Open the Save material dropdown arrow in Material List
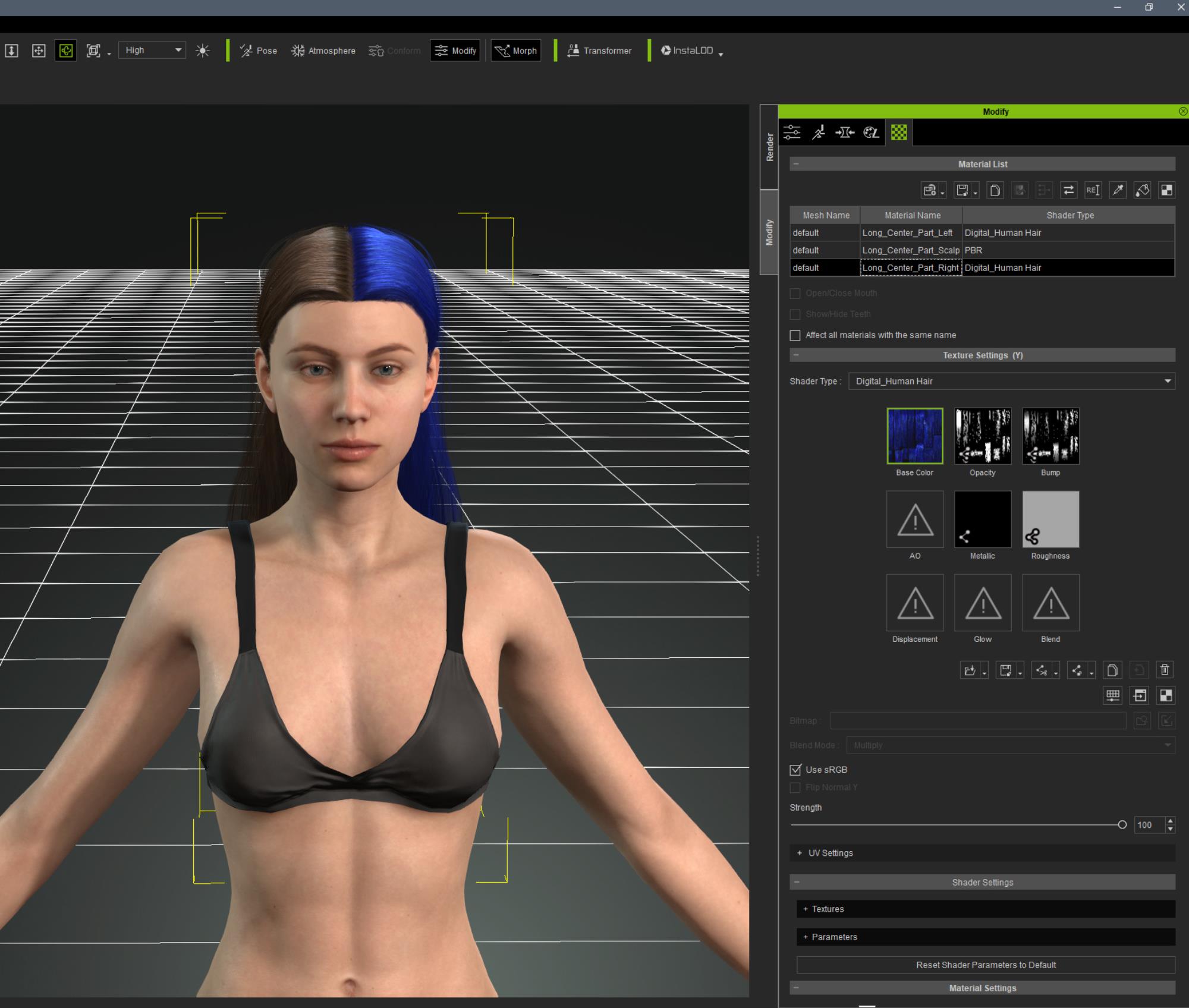Image resolution: width=1189 pixels, height=1008 pixels. [x=976, y=193]
